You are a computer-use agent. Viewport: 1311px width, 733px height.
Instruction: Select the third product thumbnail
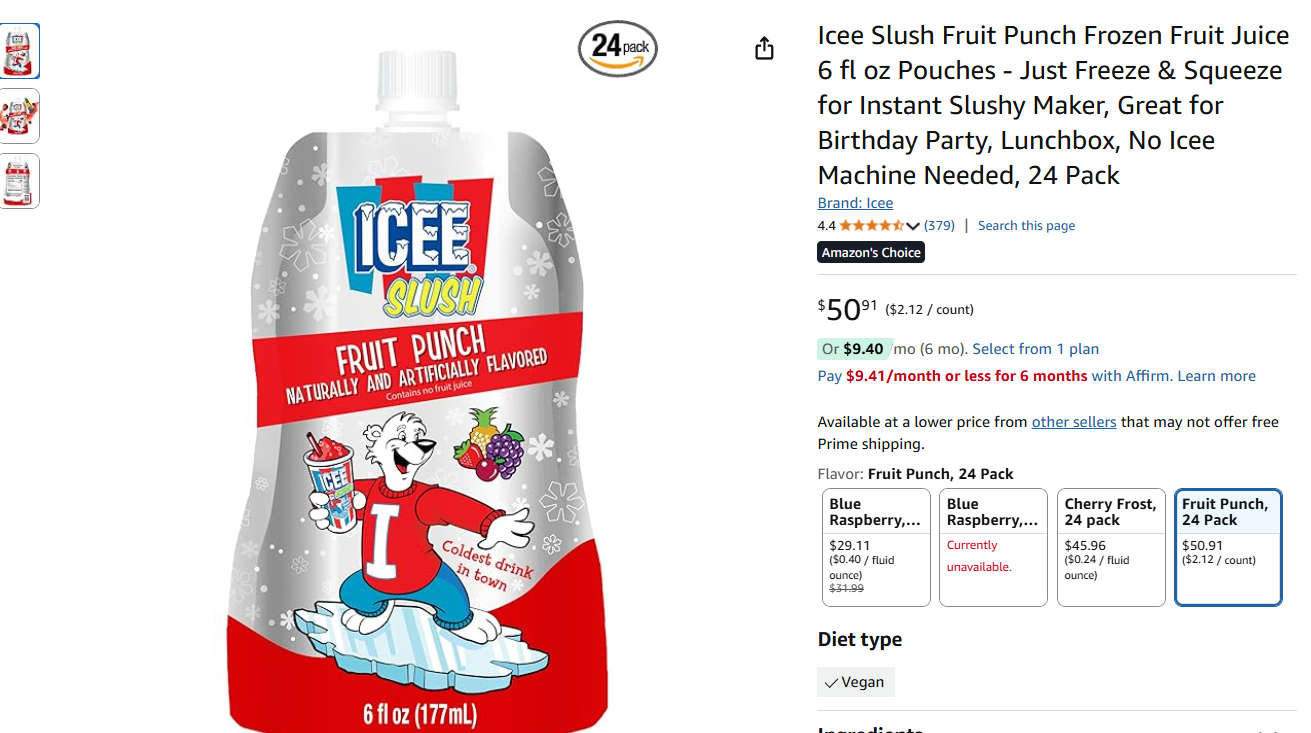point(19,181)
